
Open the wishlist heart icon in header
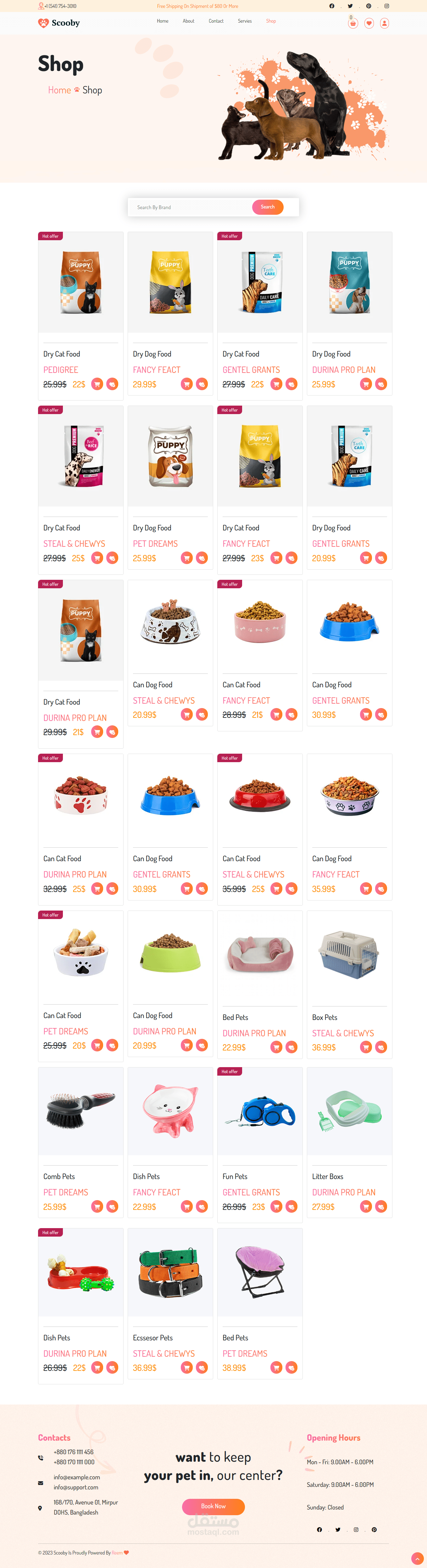(x=369, y=23)
